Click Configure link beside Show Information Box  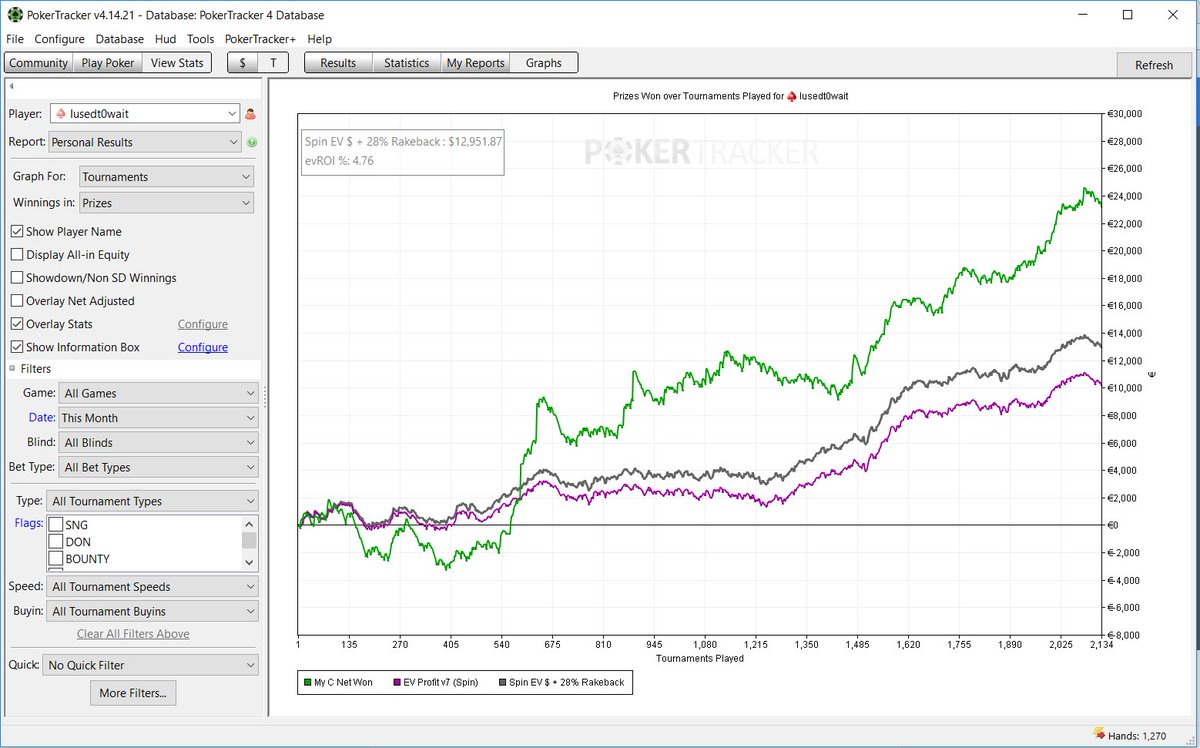click(x=203, y=347)
